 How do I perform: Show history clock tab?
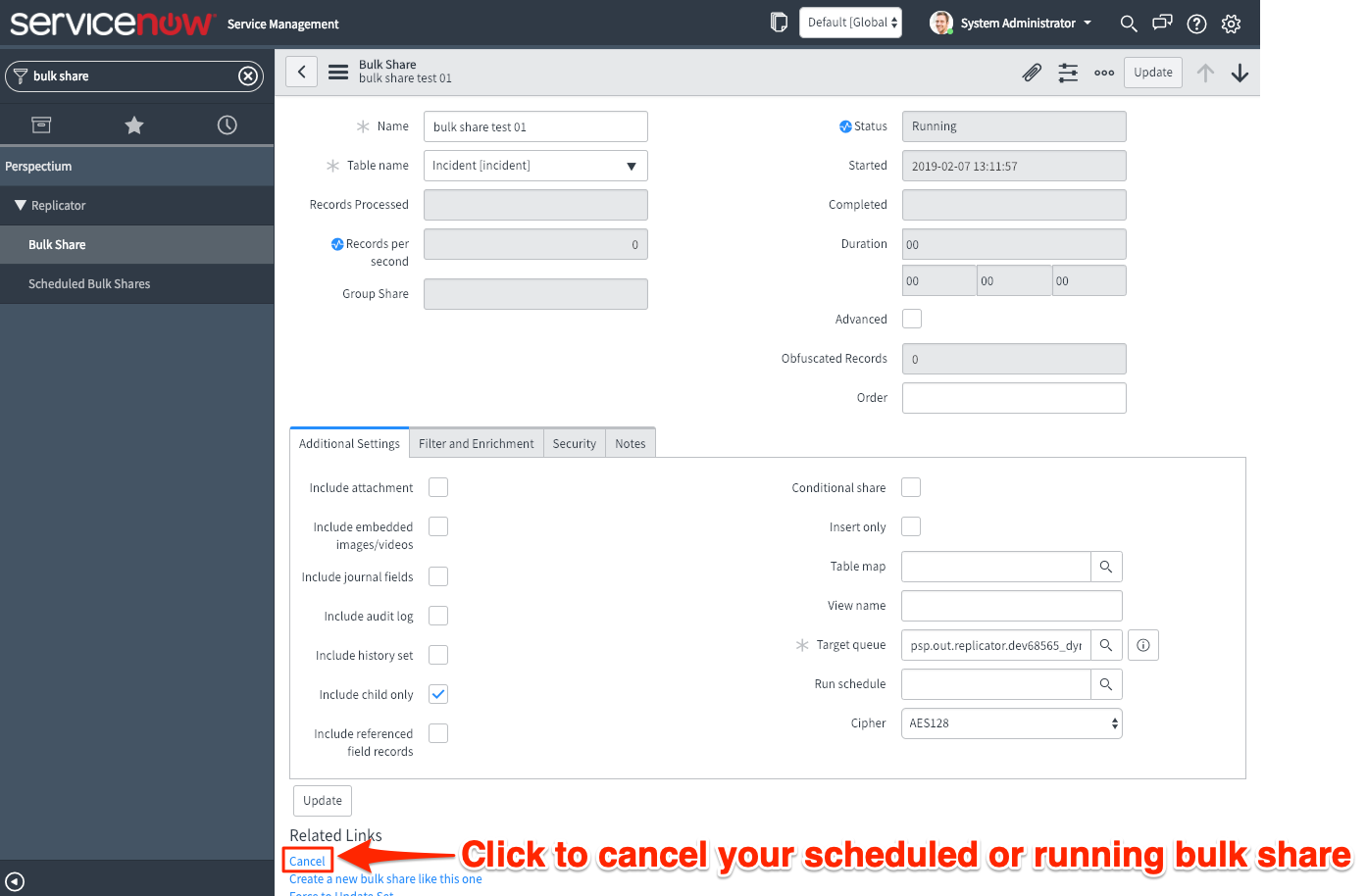click(228, 124)
